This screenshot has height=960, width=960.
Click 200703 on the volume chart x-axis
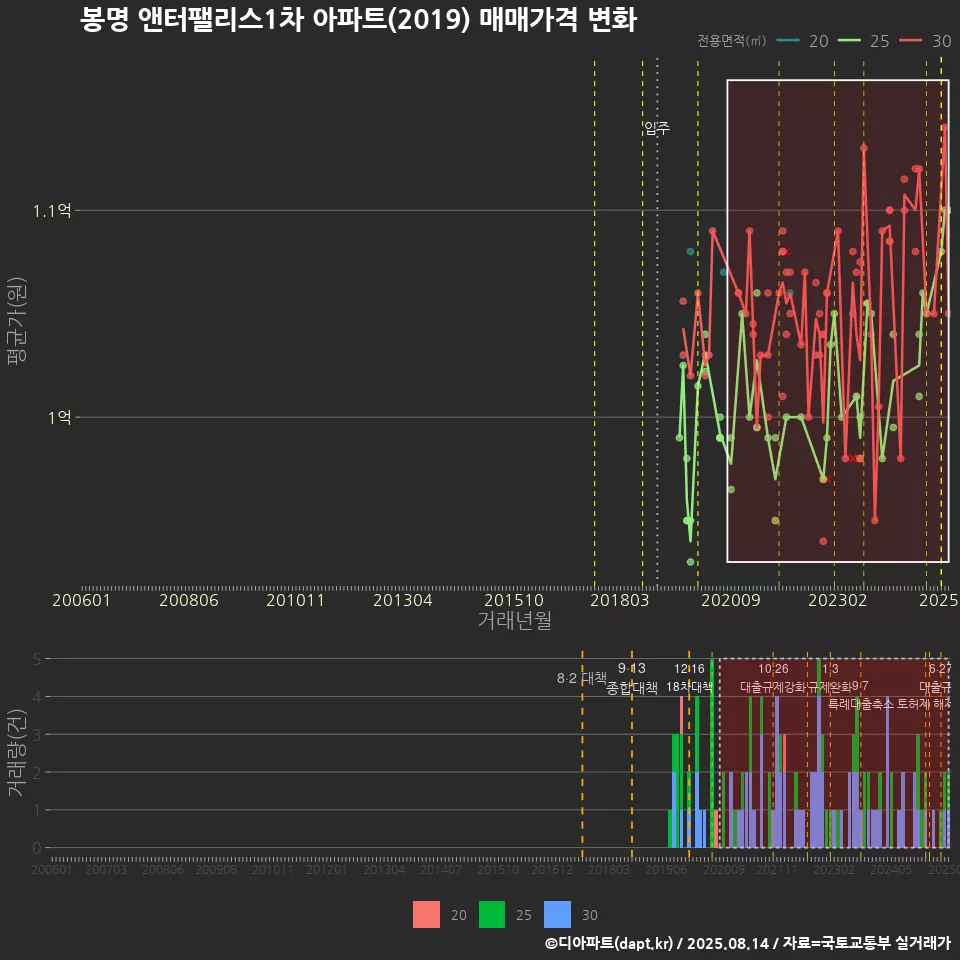click(x=105, y=869)
